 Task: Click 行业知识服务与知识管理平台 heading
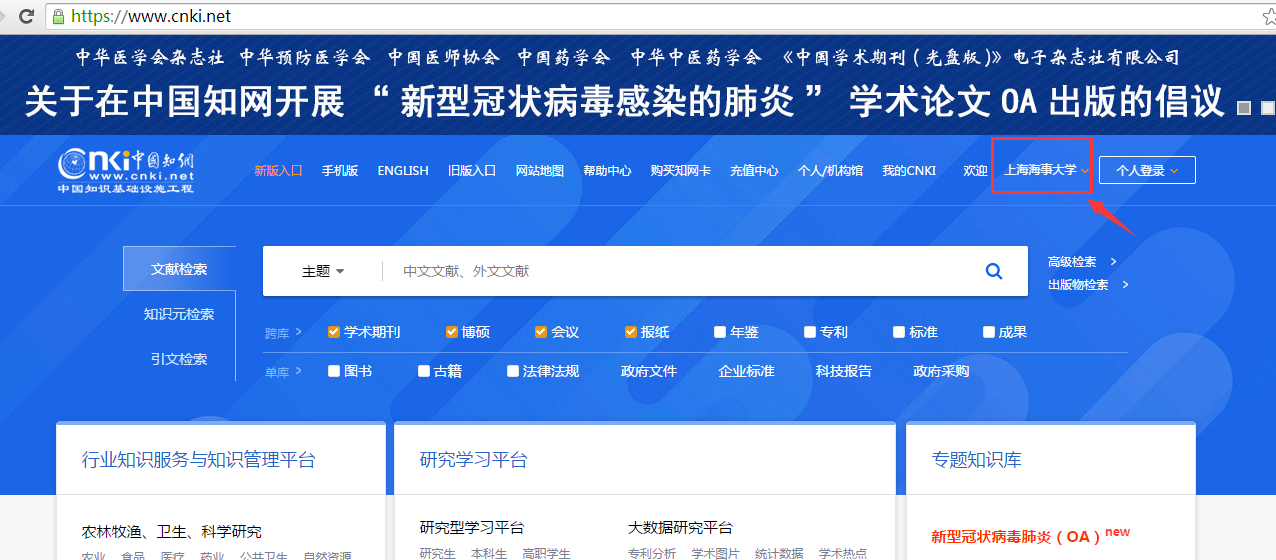click(199, 460)
